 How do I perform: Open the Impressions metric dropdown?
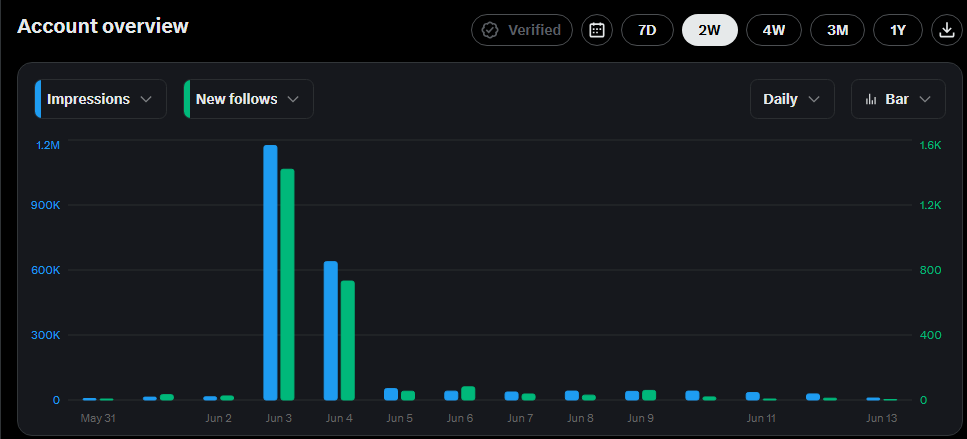coord(101,99)
